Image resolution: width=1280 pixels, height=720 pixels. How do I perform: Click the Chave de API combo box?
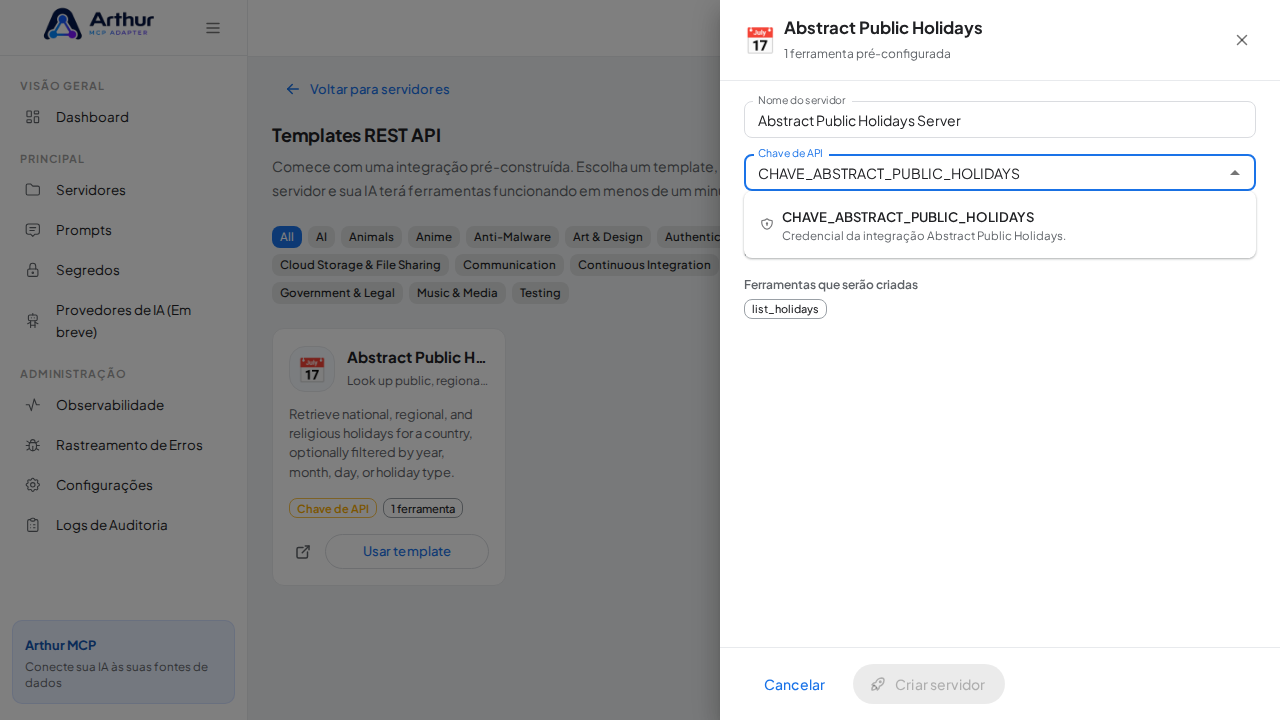click(x=1000, y=173)
